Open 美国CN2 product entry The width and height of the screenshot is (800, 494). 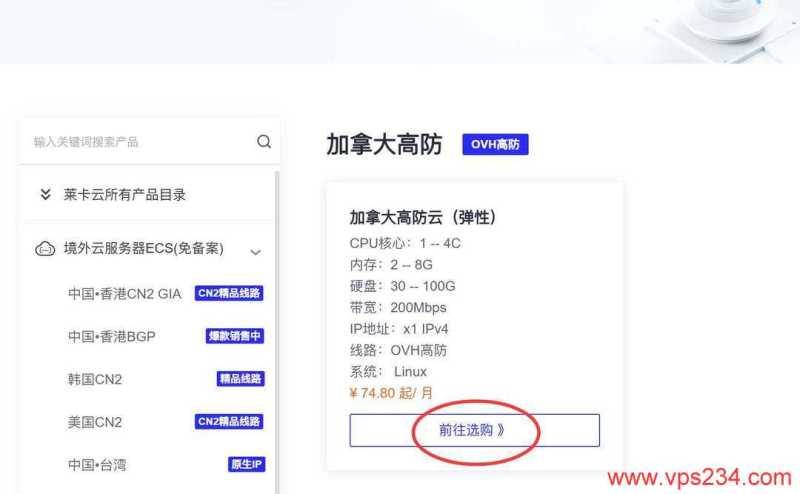point(95,423)
